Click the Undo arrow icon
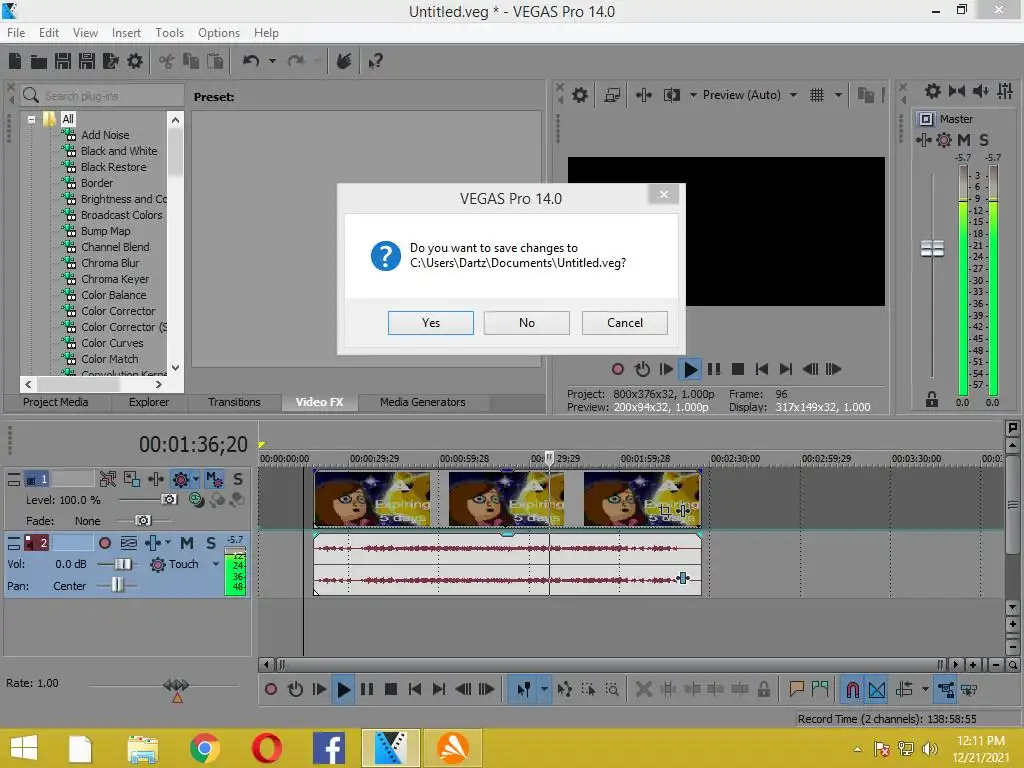The image size is (1024, 768). tap(251, 61)
